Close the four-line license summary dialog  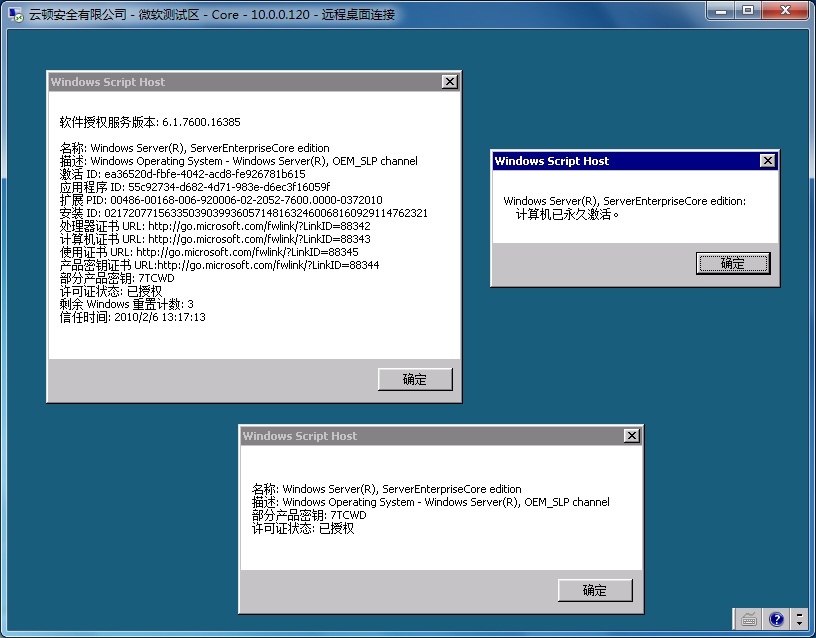tap(631, 436)
